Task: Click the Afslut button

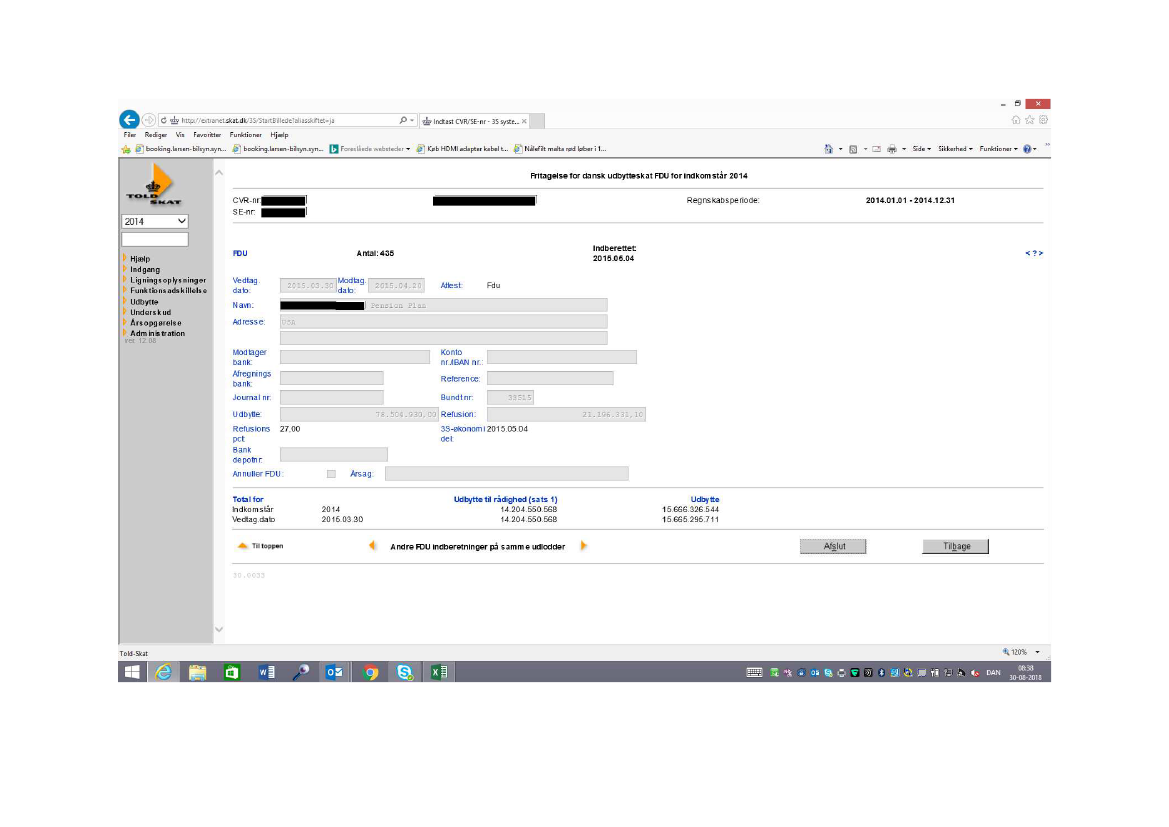Action: point(834,547)
